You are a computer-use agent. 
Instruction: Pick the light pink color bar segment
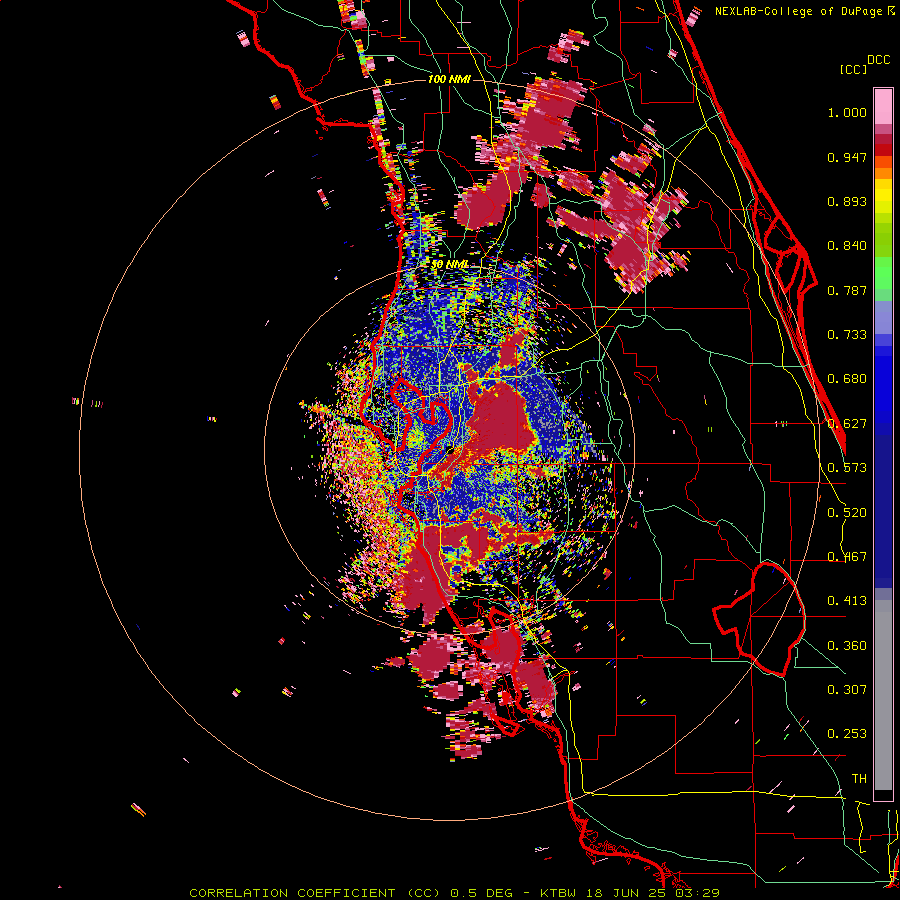pyautogui.click(x=883, y=106)
